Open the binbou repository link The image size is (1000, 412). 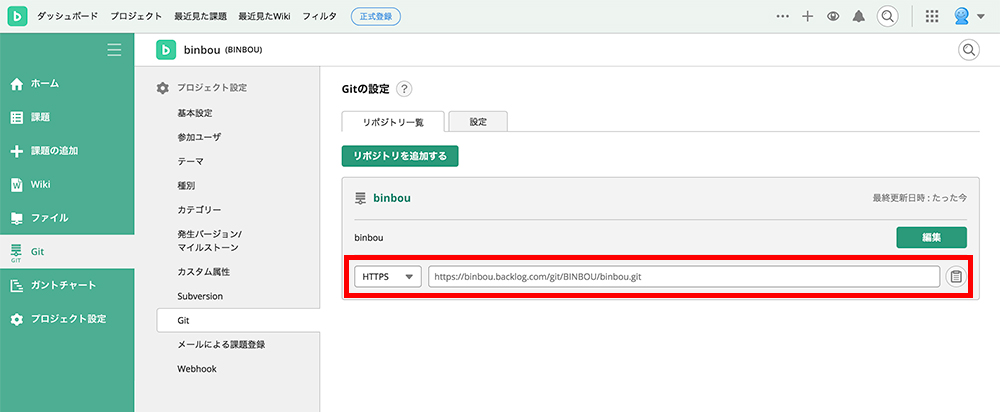pos(392,198)
